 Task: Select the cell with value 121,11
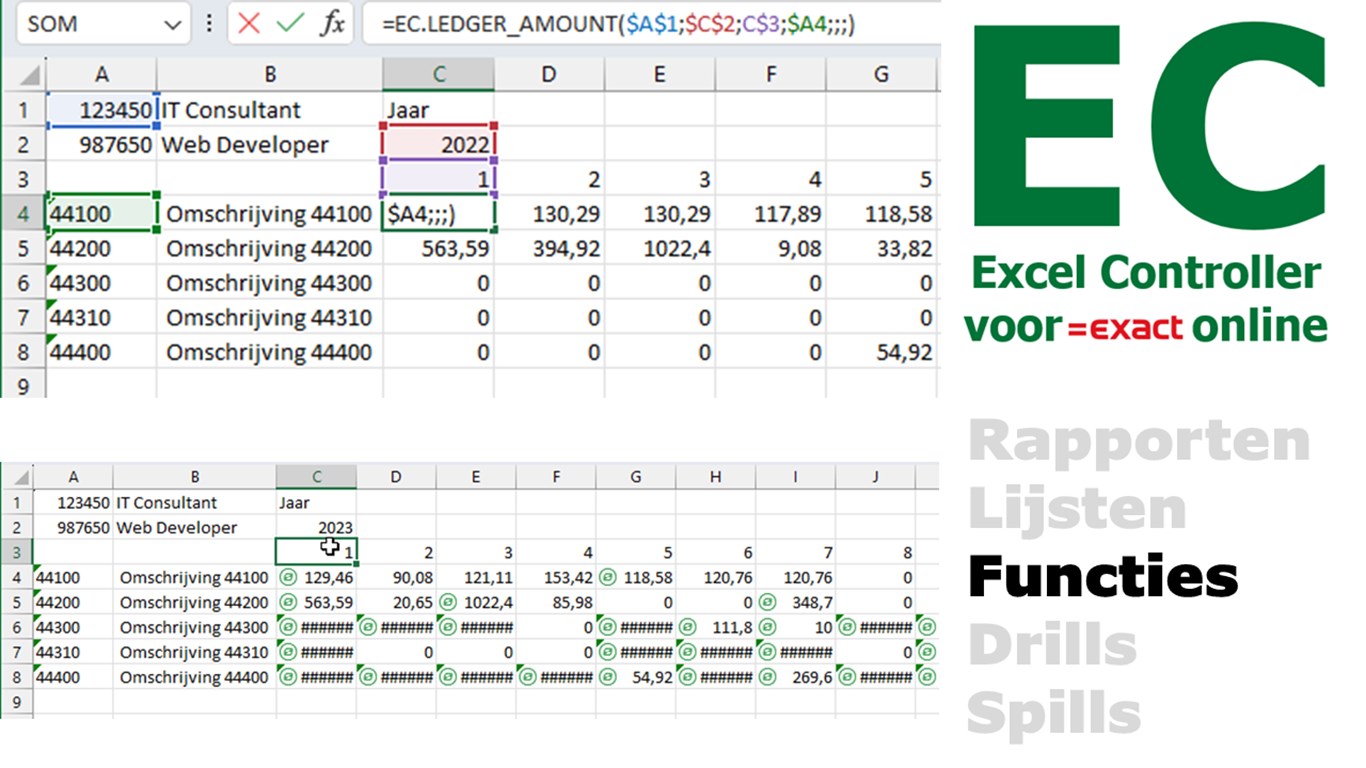tap(476, 577)
